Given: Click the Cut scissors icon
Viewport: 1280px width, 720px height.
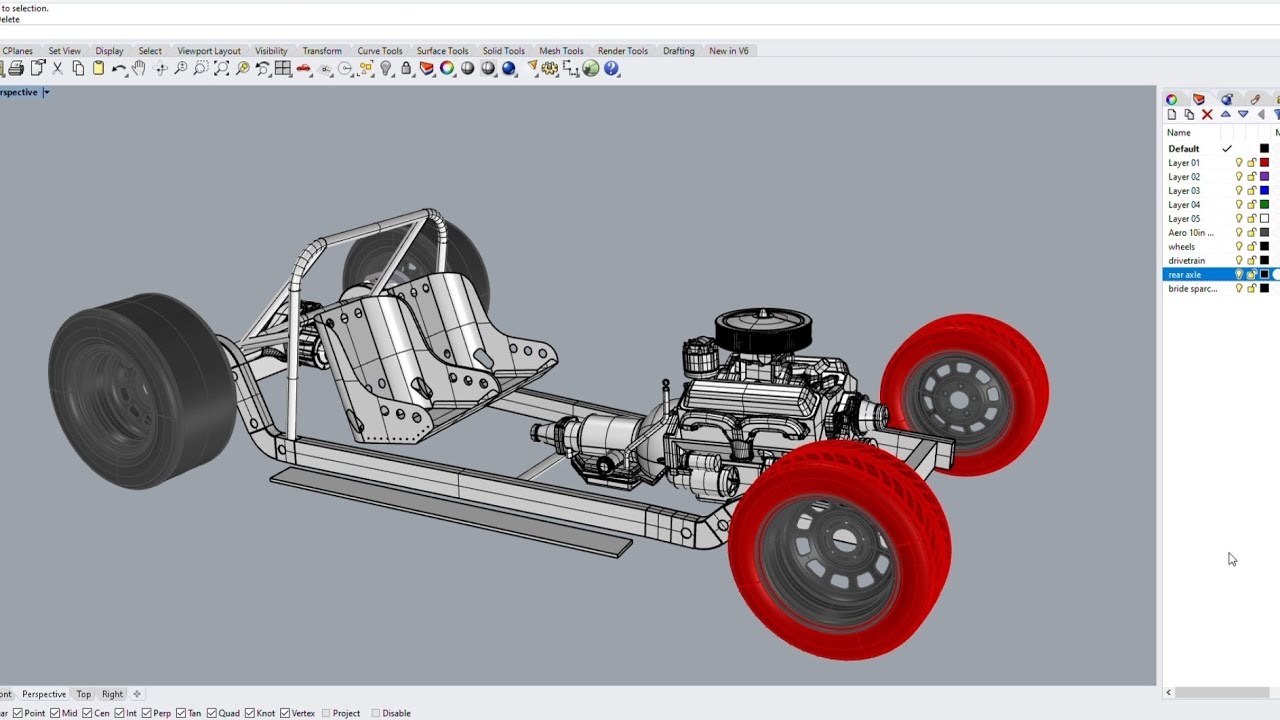Looking at the screenshot, I should [57, 68].
